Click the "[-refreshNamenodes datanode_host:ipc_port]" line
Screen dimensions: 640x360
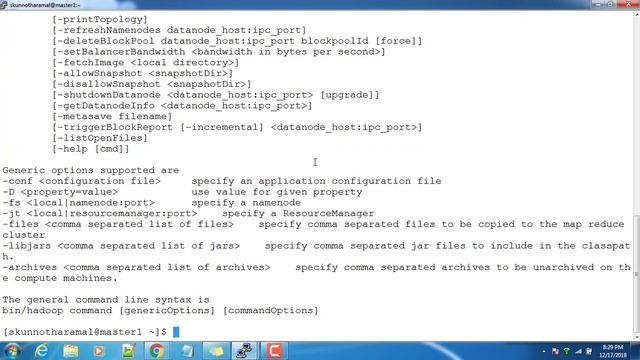pyautogui.click(x=179, y=30)
